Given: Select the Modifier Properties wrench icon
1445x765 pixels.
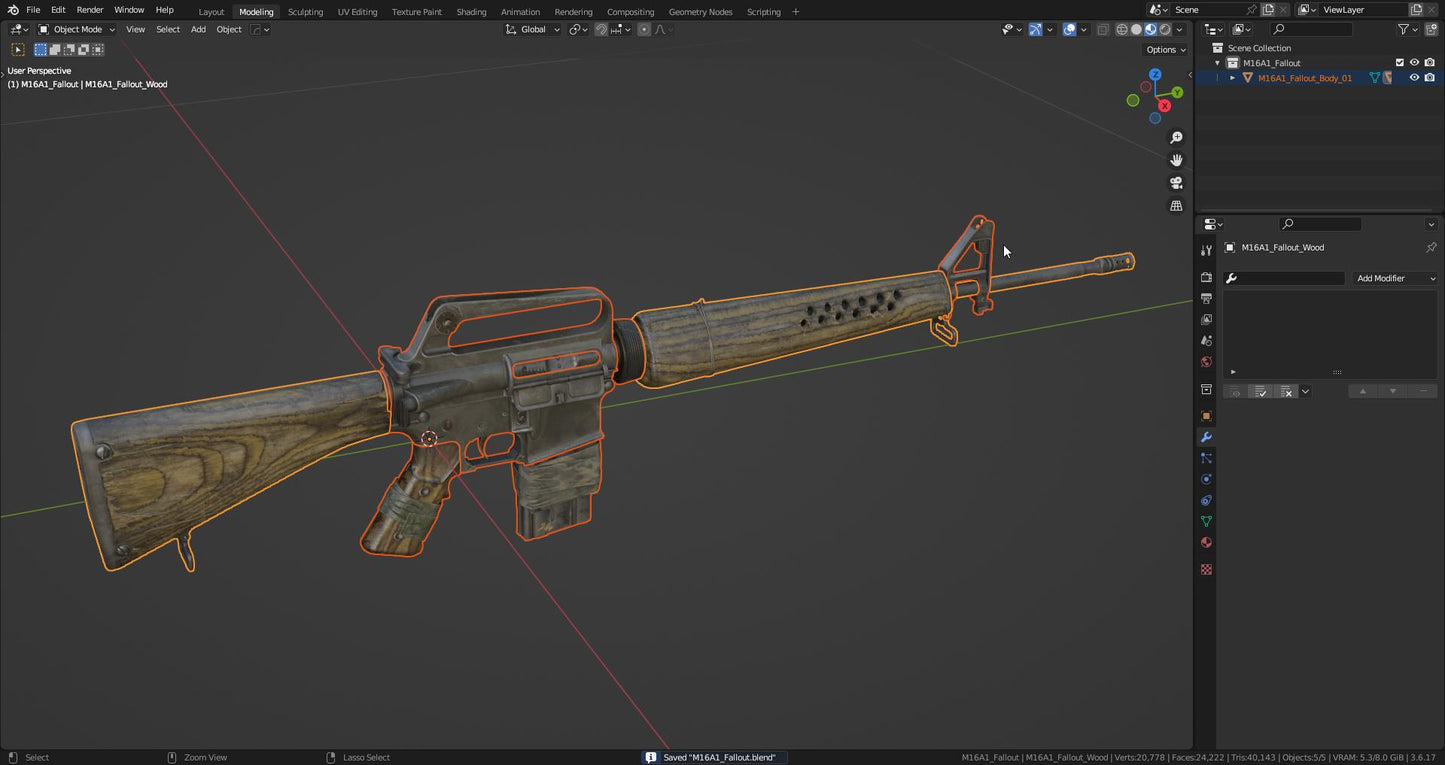Looking at the screenshot, I should [x=1206, y=437].
